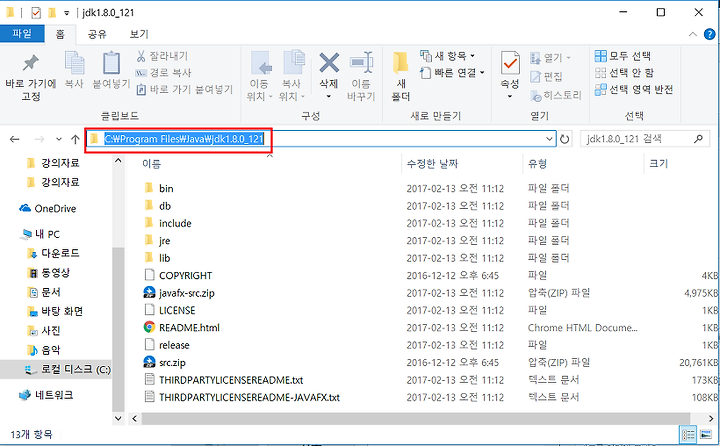Image resolution: width=720 pixels, height=446 pixels.
Task: Click the navigation pane scroll down arrow
Action: 118,418
